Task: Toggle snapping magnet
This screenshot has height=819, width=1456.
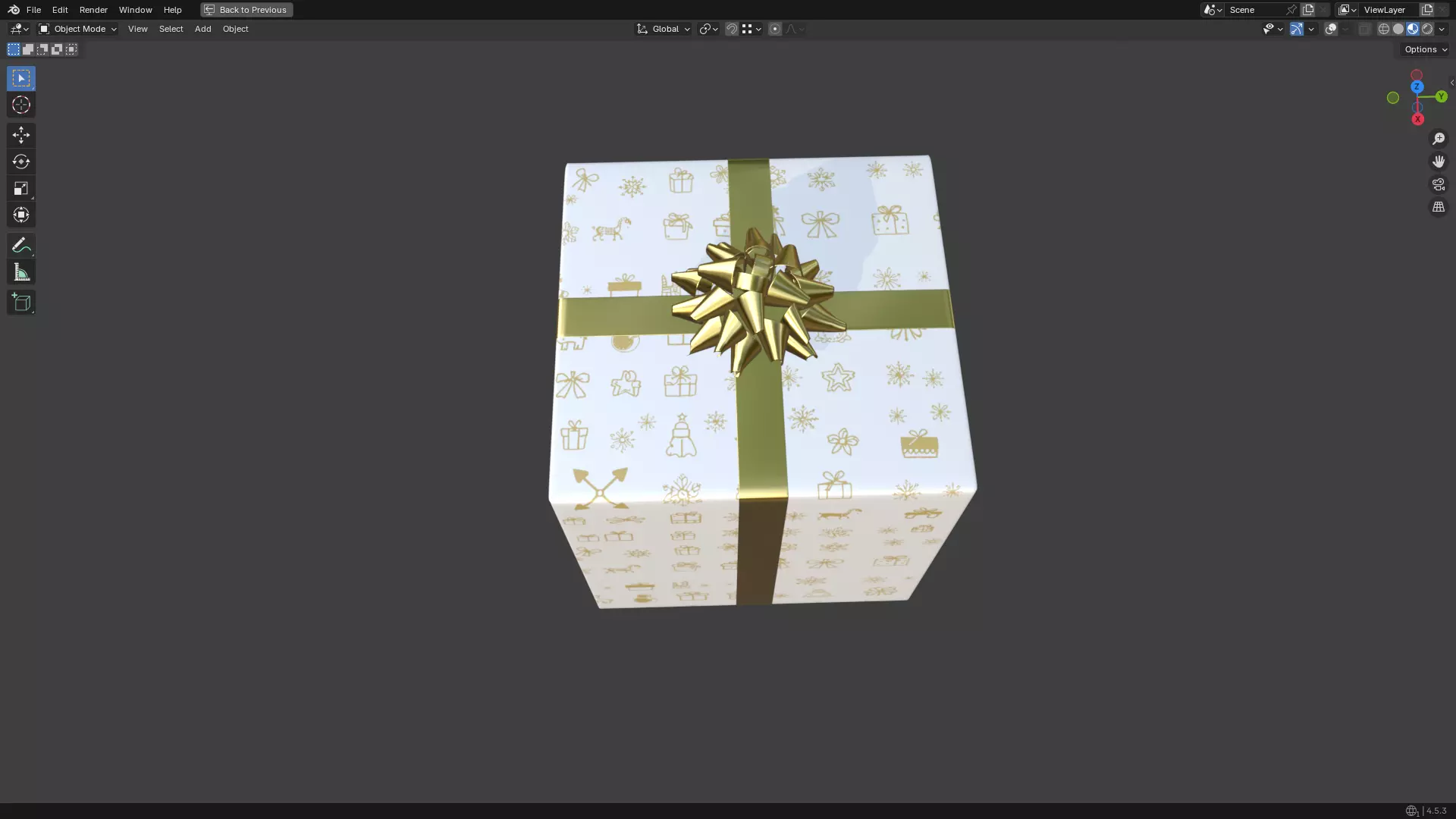Action: point(732,29)
